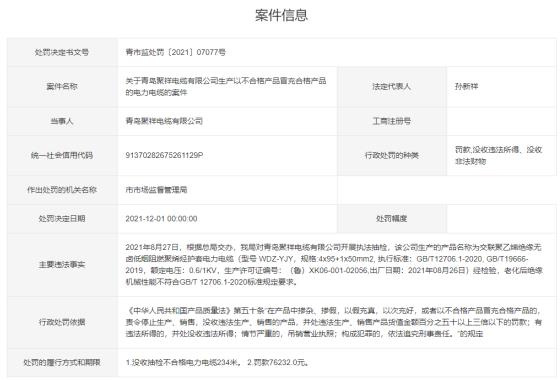Click date value 2021-12-01 00:00:00
This screenshot has width=560, height=380.
(161, 219)
